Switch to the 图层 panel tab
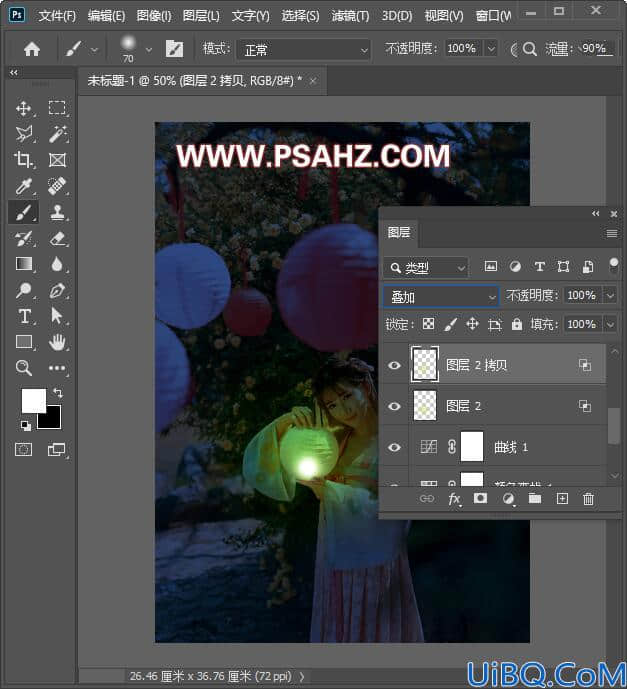Screen dimensions: 627x689 pyautogui.click(x=399, y=232)
